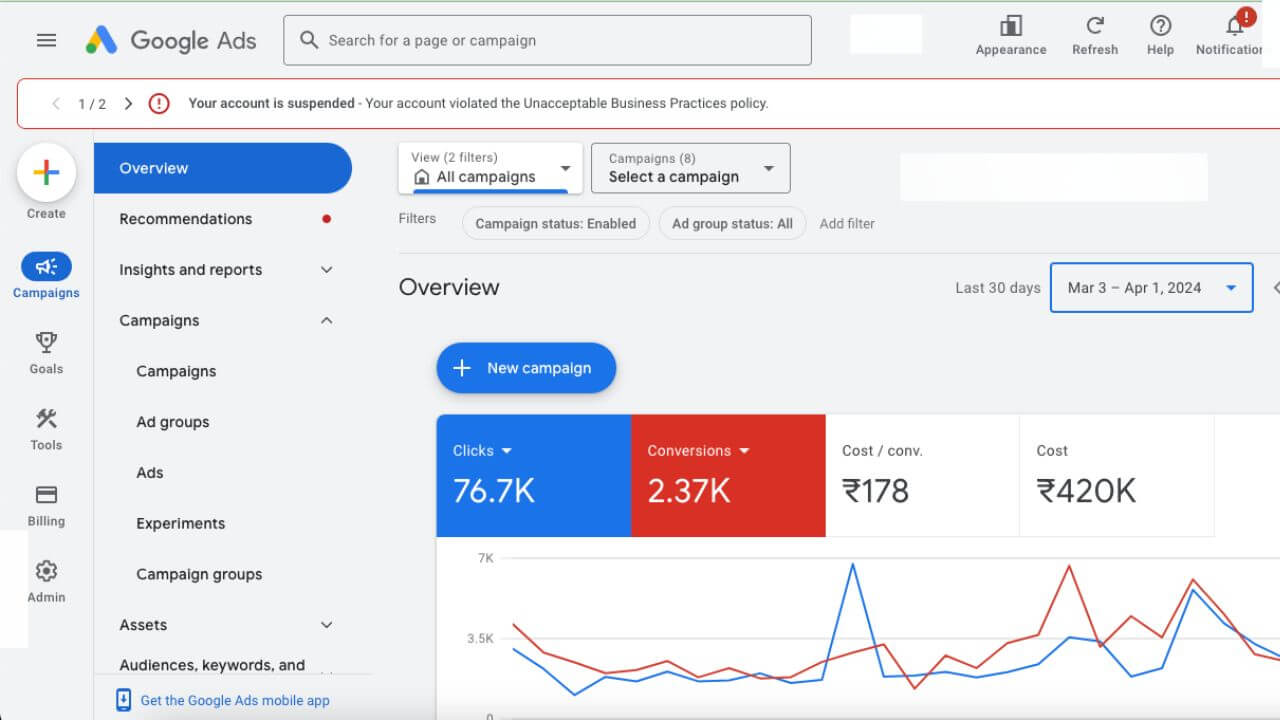Go to next alert notification arrow
This screenshot has width=1280, height=720.
click(128, 104)
